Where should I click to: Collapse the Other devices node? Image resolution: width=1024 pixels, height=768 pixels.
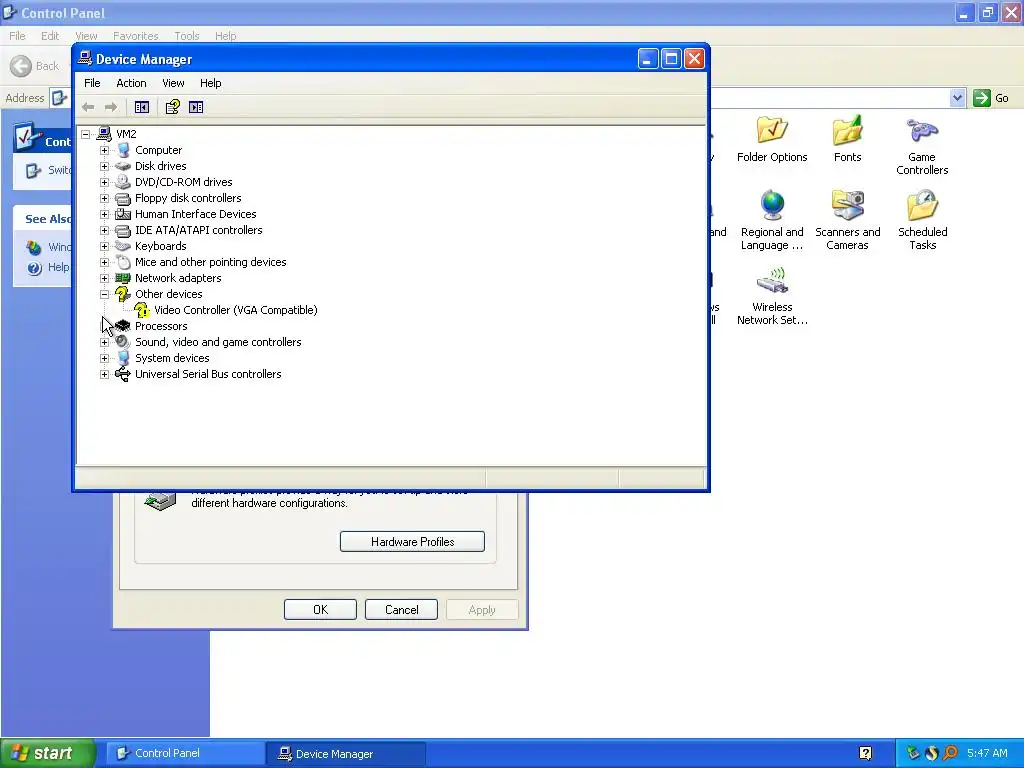[x=104, y=294]
